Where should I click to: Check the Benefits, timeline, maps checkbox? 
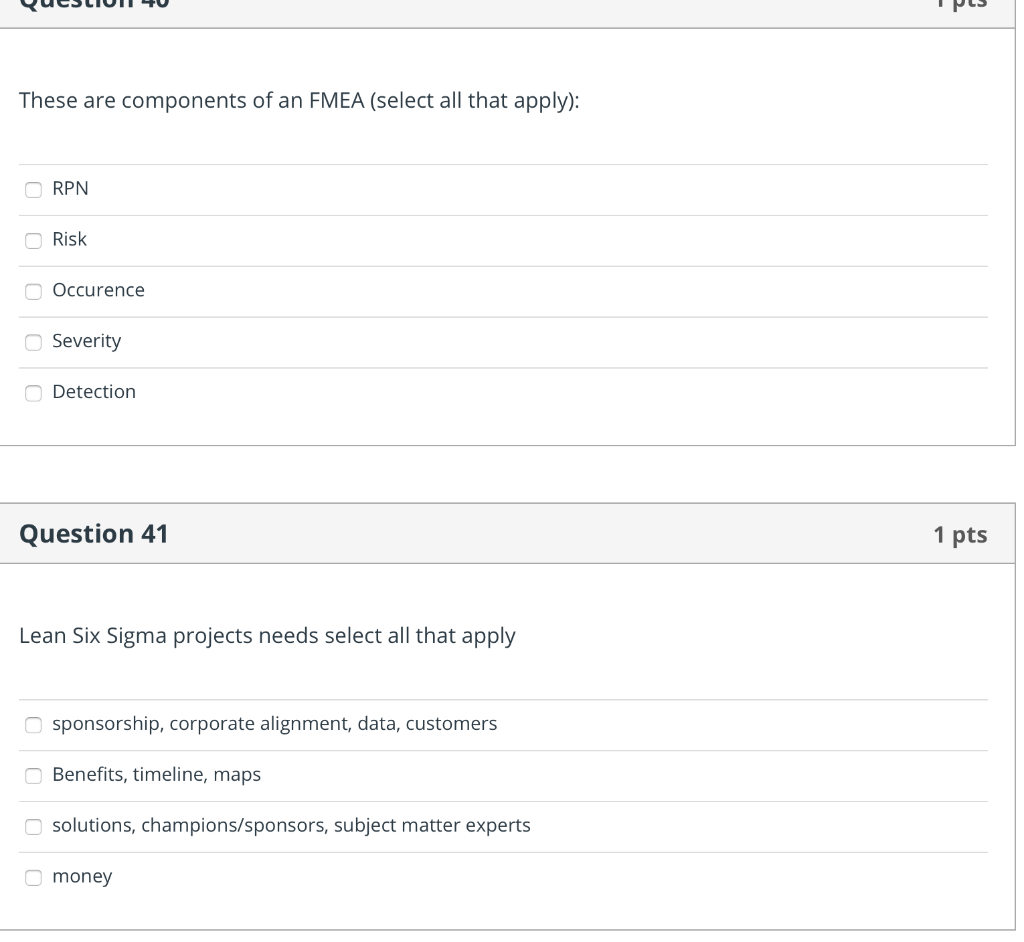[x=34, y=776]
